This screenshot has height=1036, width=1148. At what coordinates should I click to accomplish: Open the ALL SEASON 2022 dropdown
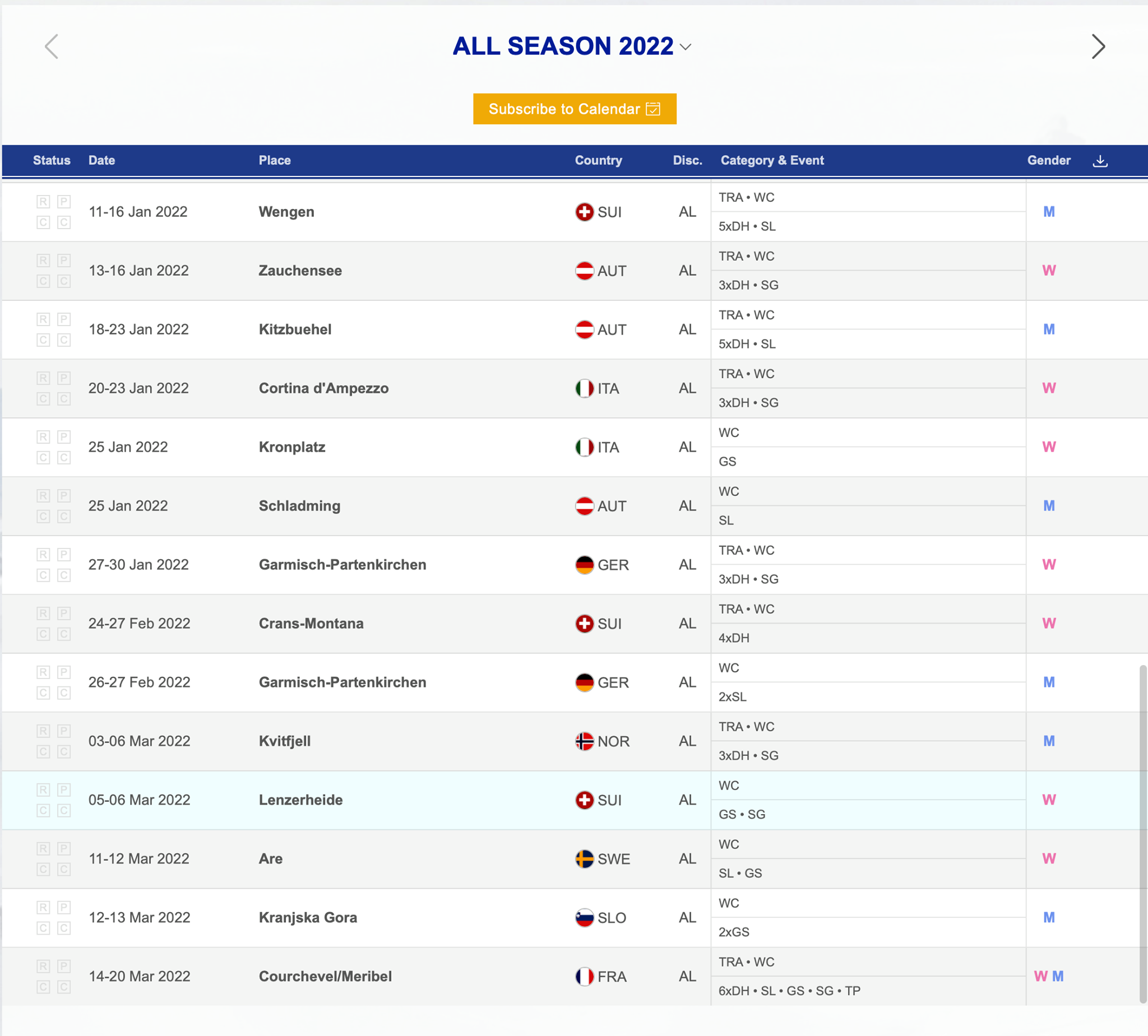[572, 47]
